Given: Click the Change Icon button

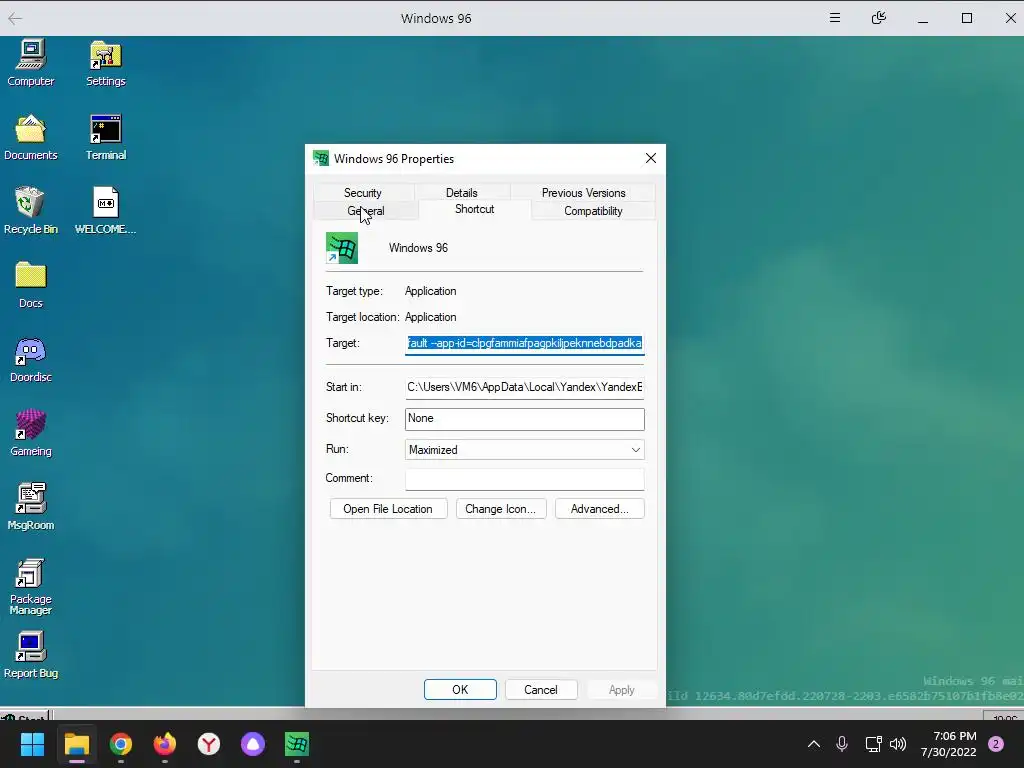Looking at the screenshot, I should pos(500,509).
